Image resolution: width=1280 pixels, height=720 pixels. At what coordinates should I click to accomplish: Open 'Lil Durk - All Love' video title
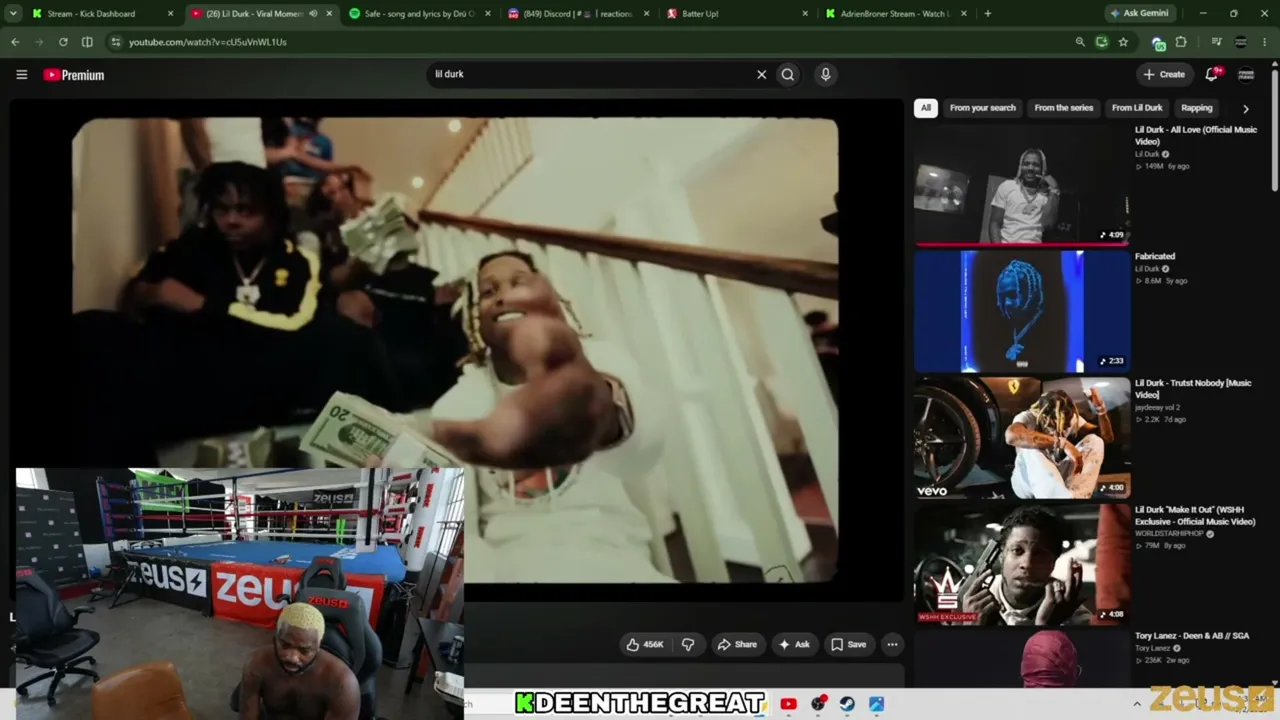click(x=1196, y=135)
